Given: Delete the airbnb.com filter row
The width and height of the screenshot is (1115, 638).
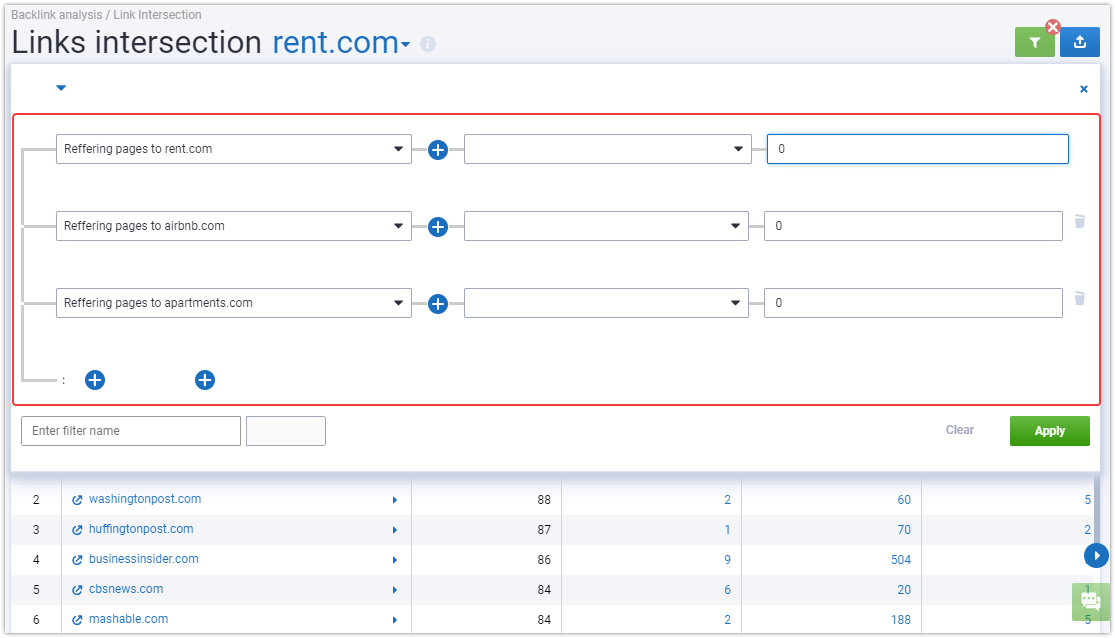Looking at the screenshot, I should pyautogui.click(x=1079, y=221).
